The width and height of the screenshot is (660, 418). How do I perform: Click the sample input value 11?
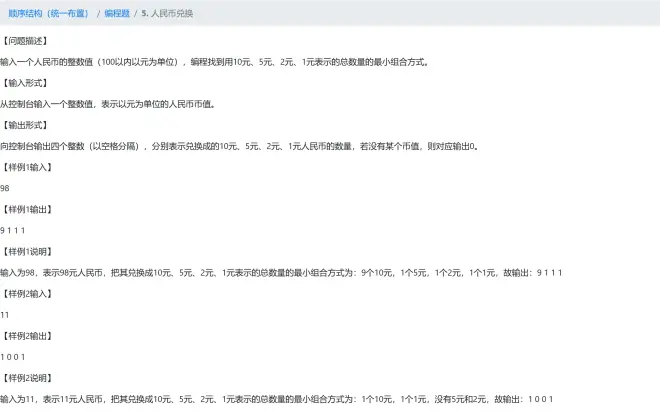[5, 315]
